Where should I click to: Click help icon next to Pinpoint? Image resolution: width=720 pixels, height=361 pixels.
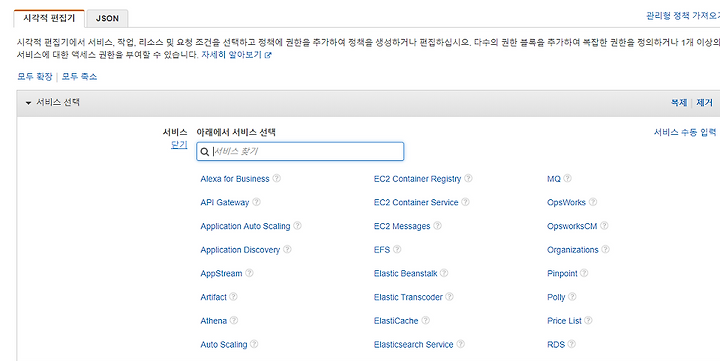(584, 273)
